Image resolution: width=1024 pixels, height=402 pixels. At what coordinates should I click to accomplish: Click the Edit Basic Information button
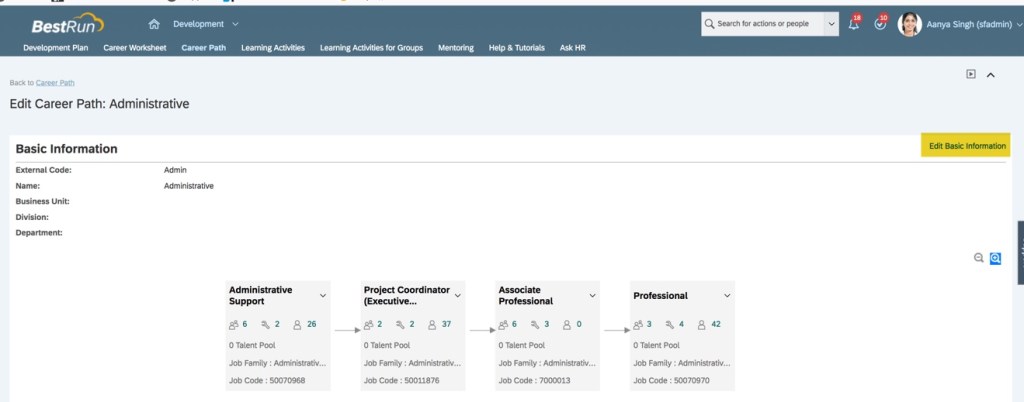pos(966,146)
